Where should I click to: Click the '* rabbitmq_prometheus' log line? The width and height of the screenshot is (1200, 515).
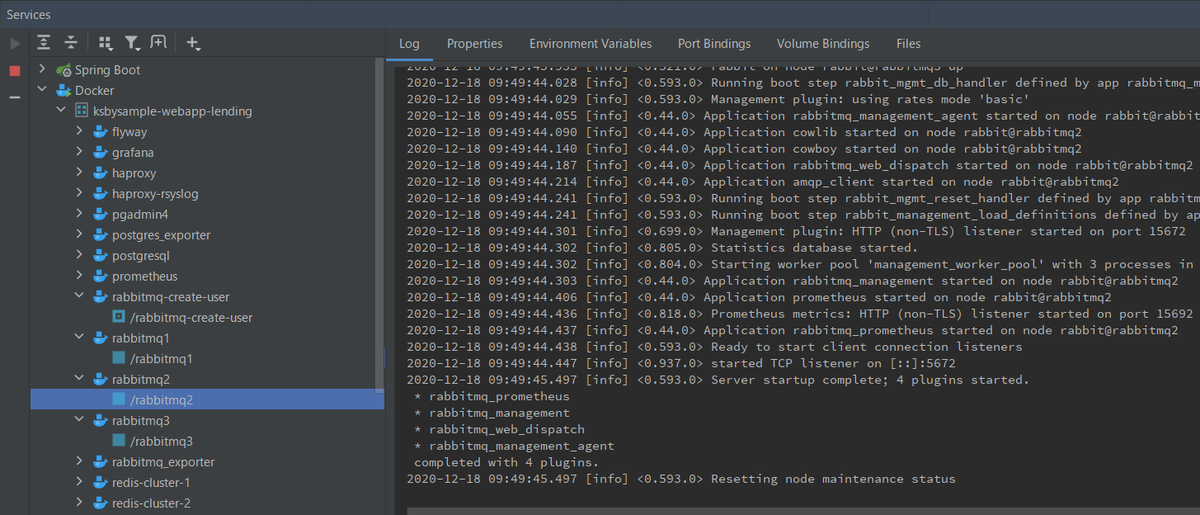tap(491, 396)
